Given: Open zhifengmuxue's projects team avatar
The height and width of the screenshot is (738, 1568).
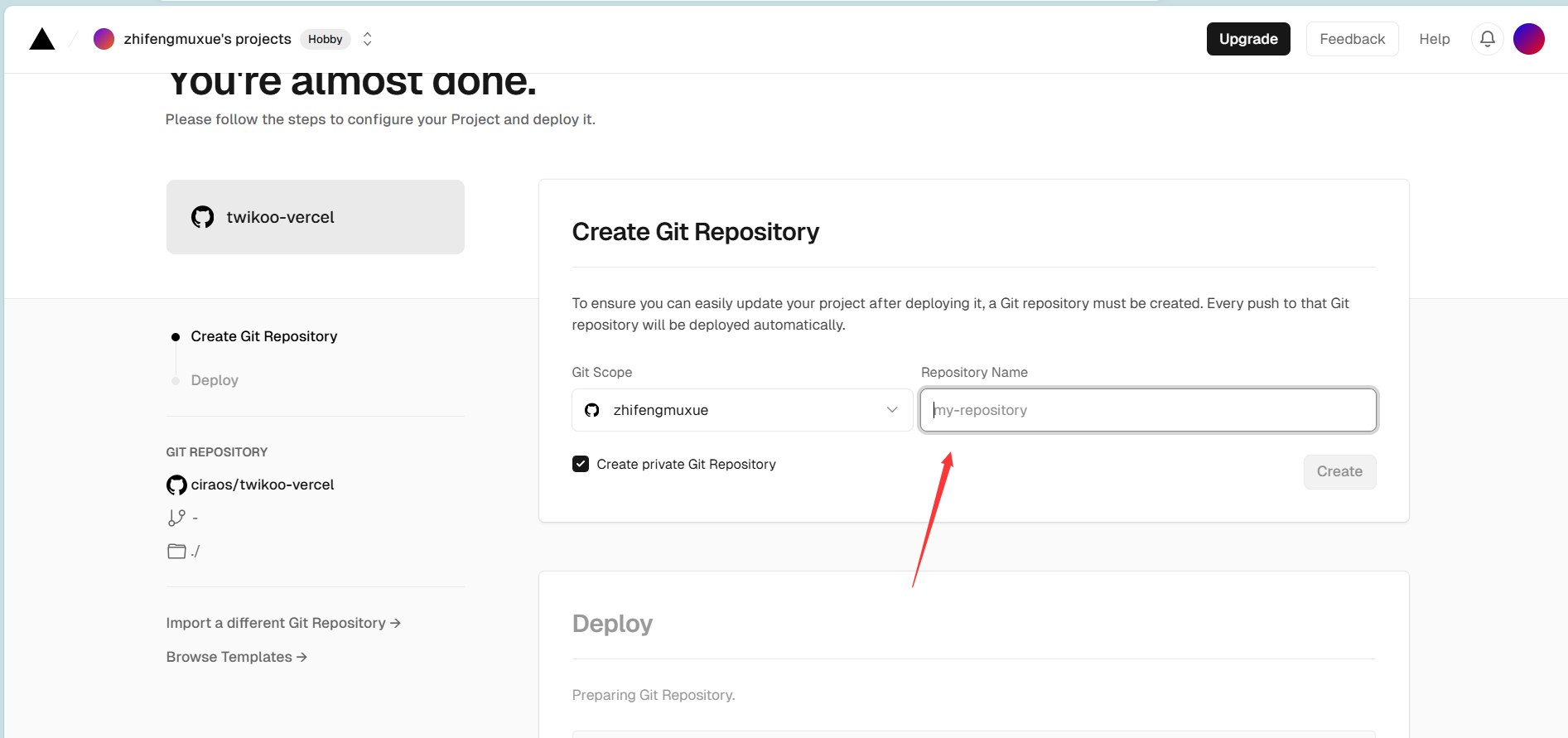Looking at the screenshot, I should pyautogui.click(x=104, y=39).
